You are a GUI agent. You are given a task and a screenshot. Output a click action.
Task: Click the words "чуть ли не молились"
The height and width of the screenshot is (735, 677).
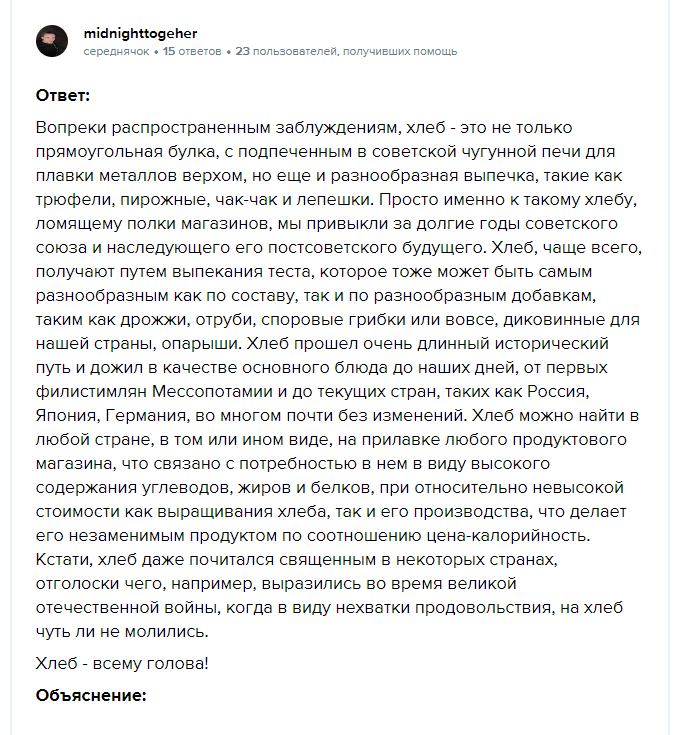pyautogui.click(x=123, y=631)
